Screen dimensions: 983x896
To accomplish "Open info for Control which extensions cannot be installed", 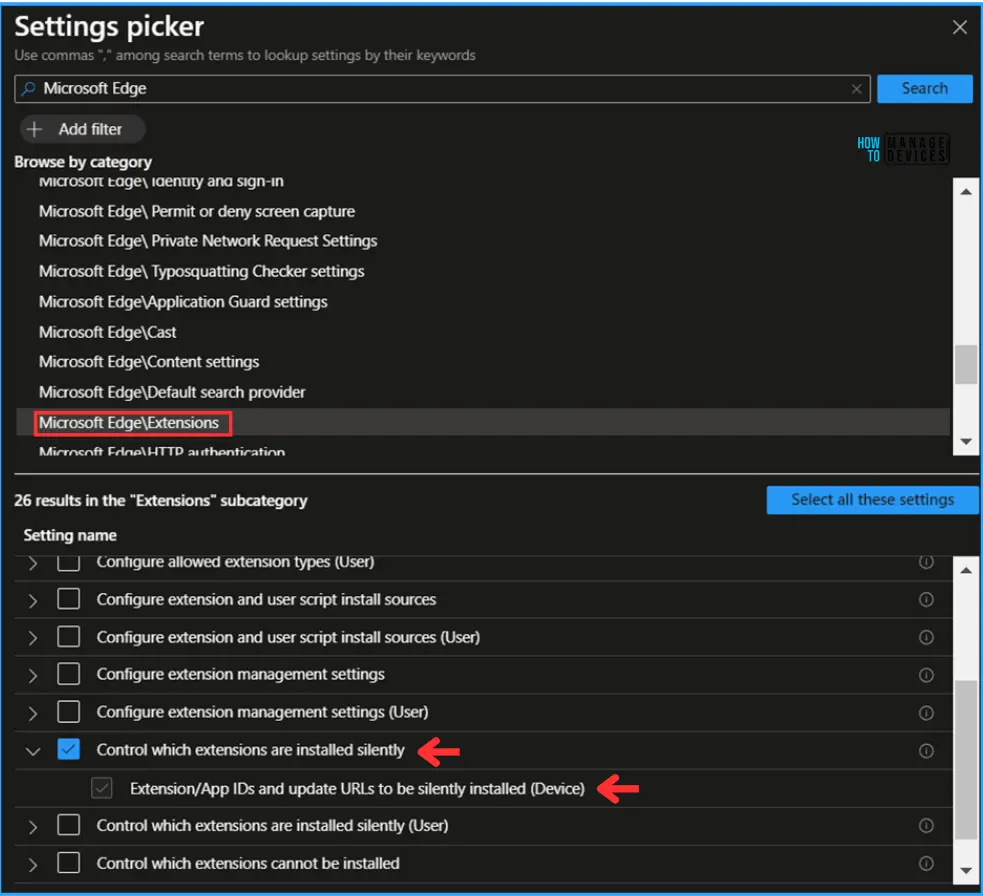I will tap(926, 863).
